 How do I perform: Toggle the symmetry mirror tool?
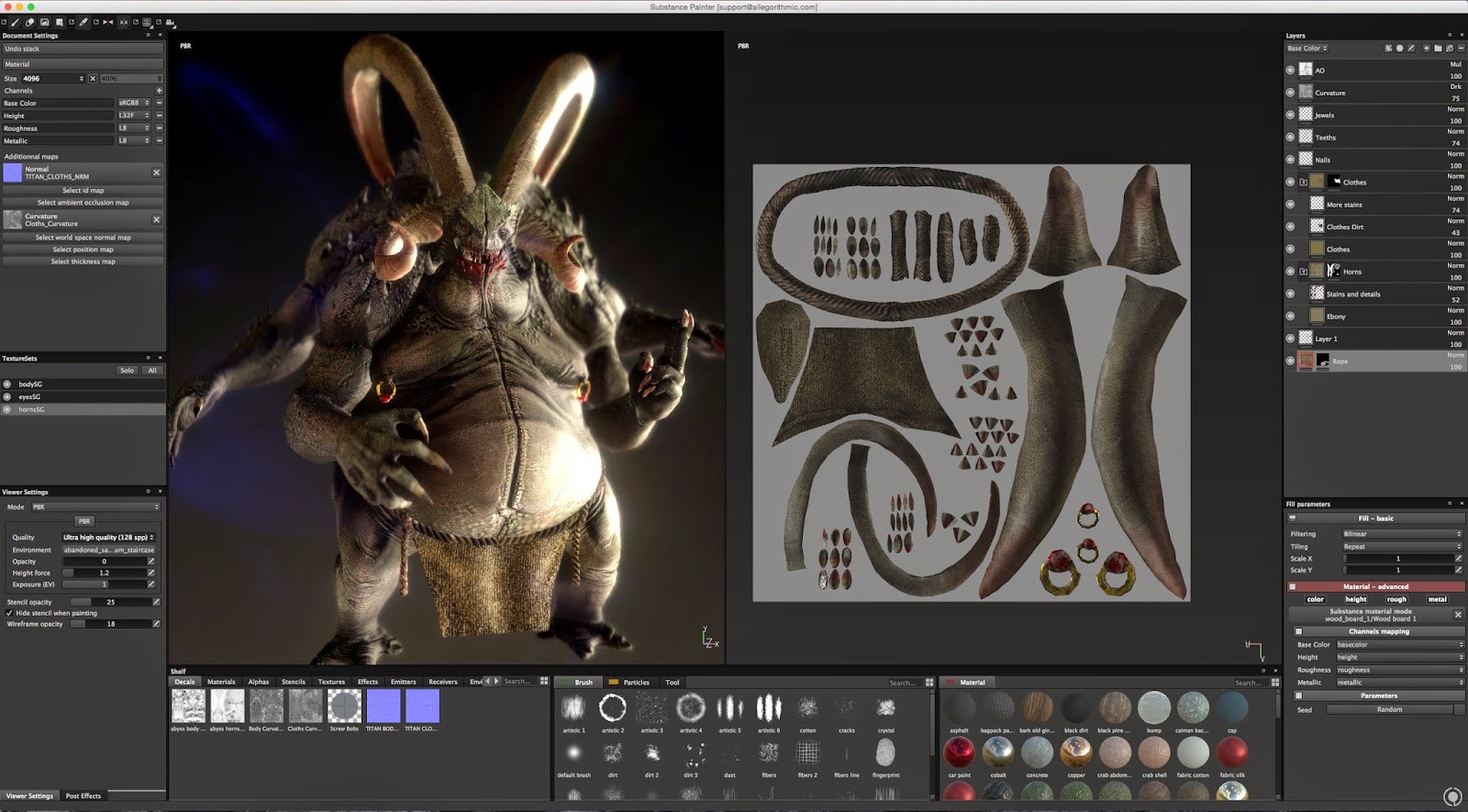(108, 22)
